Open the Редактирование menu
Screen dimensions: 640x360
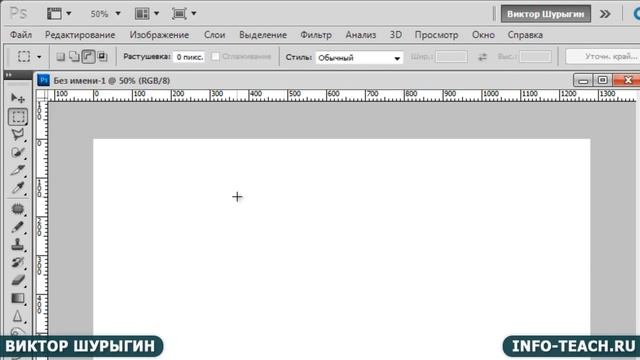click(x=80, y=35)
